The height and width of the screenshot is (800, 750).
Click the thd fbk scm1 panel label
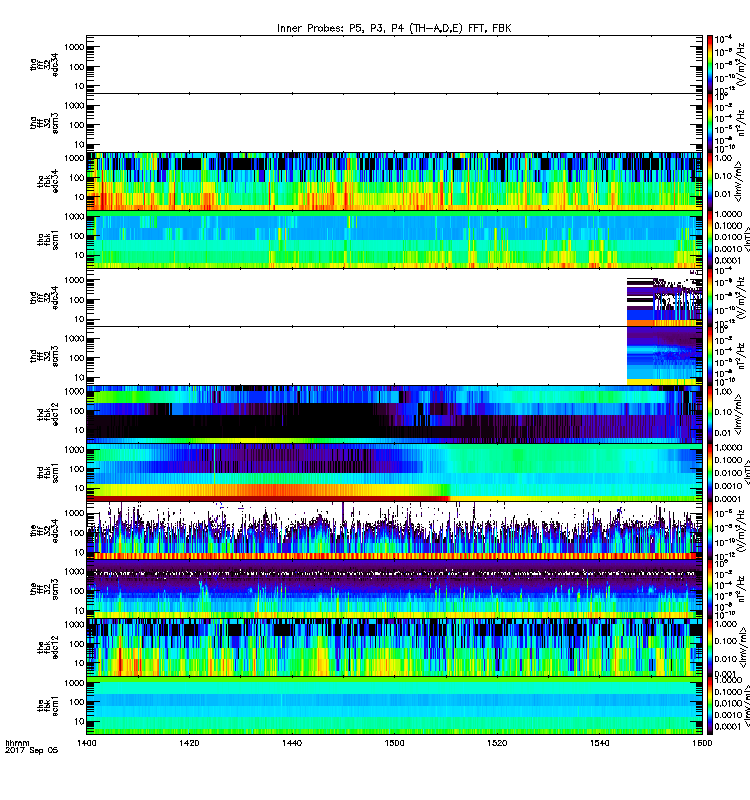(x=48, y=473)
